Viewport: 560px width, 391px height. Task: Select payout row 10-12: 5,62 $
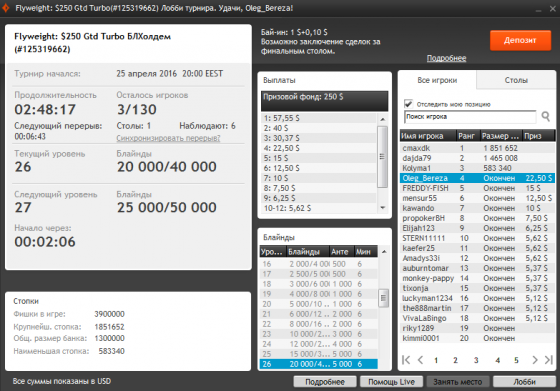pyautogui.click(x=319, y=208)
